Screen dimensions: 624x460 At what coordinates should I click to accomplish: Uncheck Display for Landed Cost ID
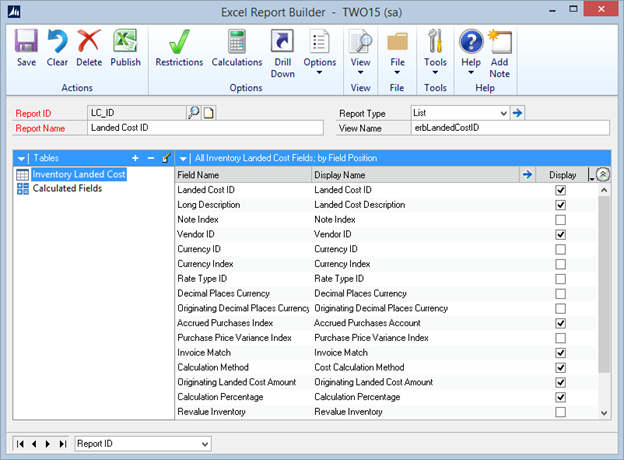[560, 190]
